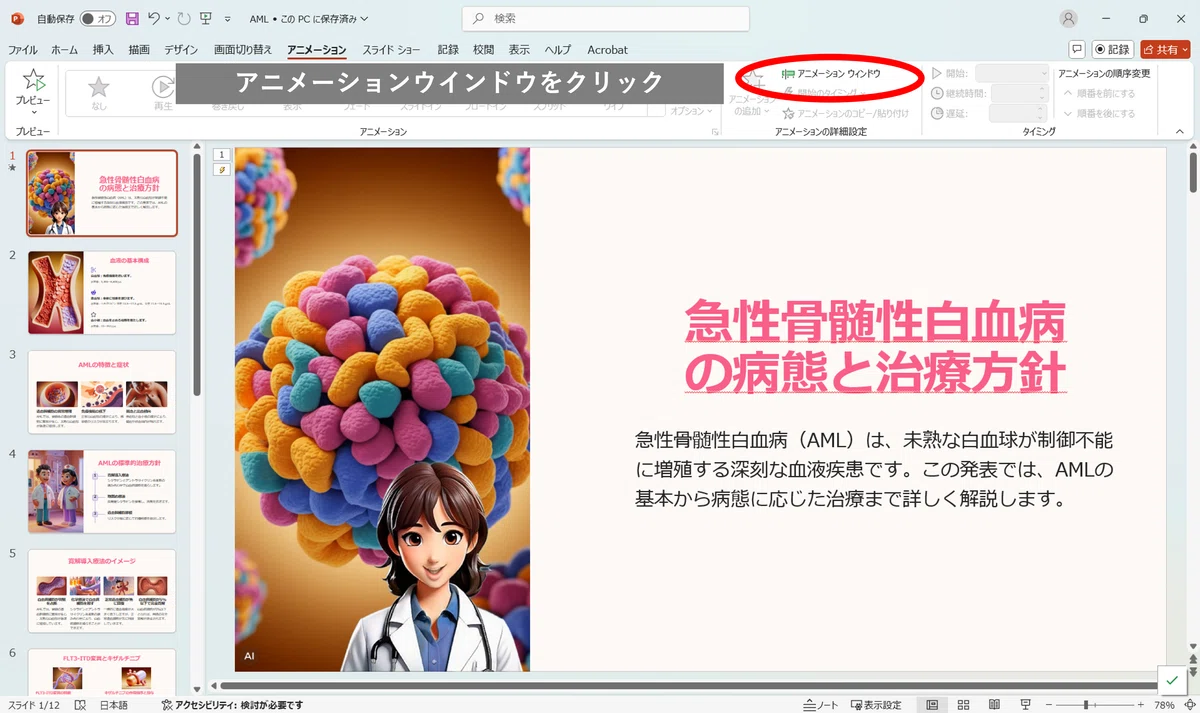Open the 開始 start combo box
Screen dimensions: 1200x713
pyautogui.click(x=1012, y=73)
